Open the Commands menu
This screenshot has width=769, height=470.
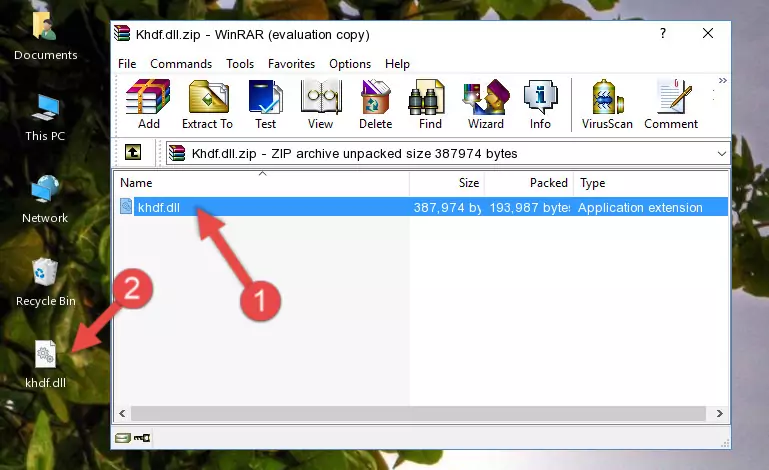181,64
